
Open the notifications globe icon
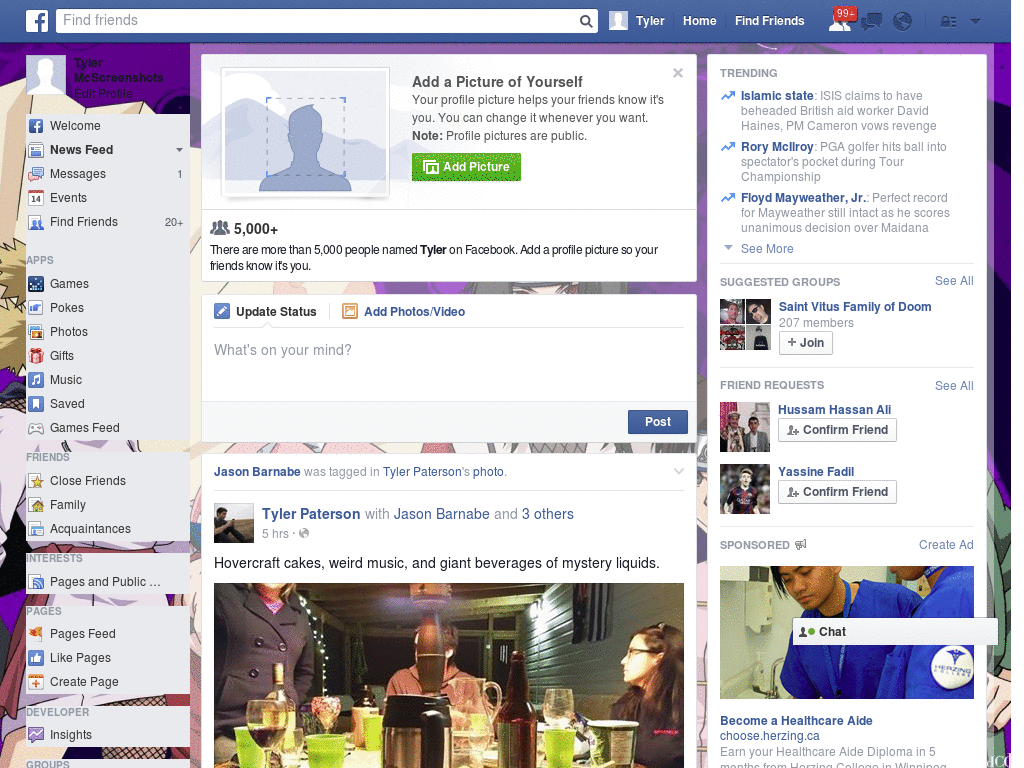click(903, 22)
